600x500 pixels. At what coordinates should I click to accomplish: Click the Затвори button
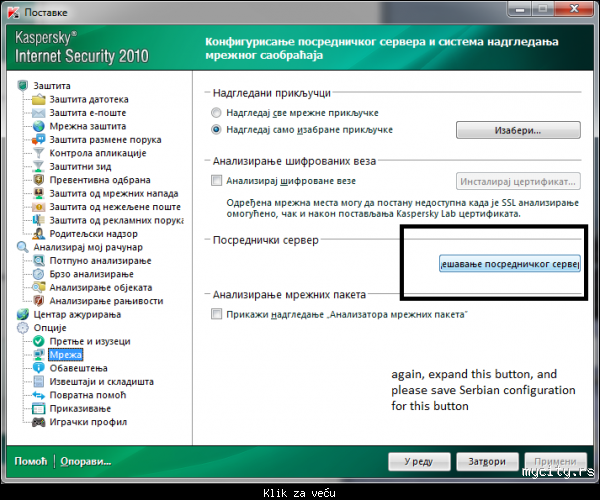pyautogui.click(x=488, y=462)
